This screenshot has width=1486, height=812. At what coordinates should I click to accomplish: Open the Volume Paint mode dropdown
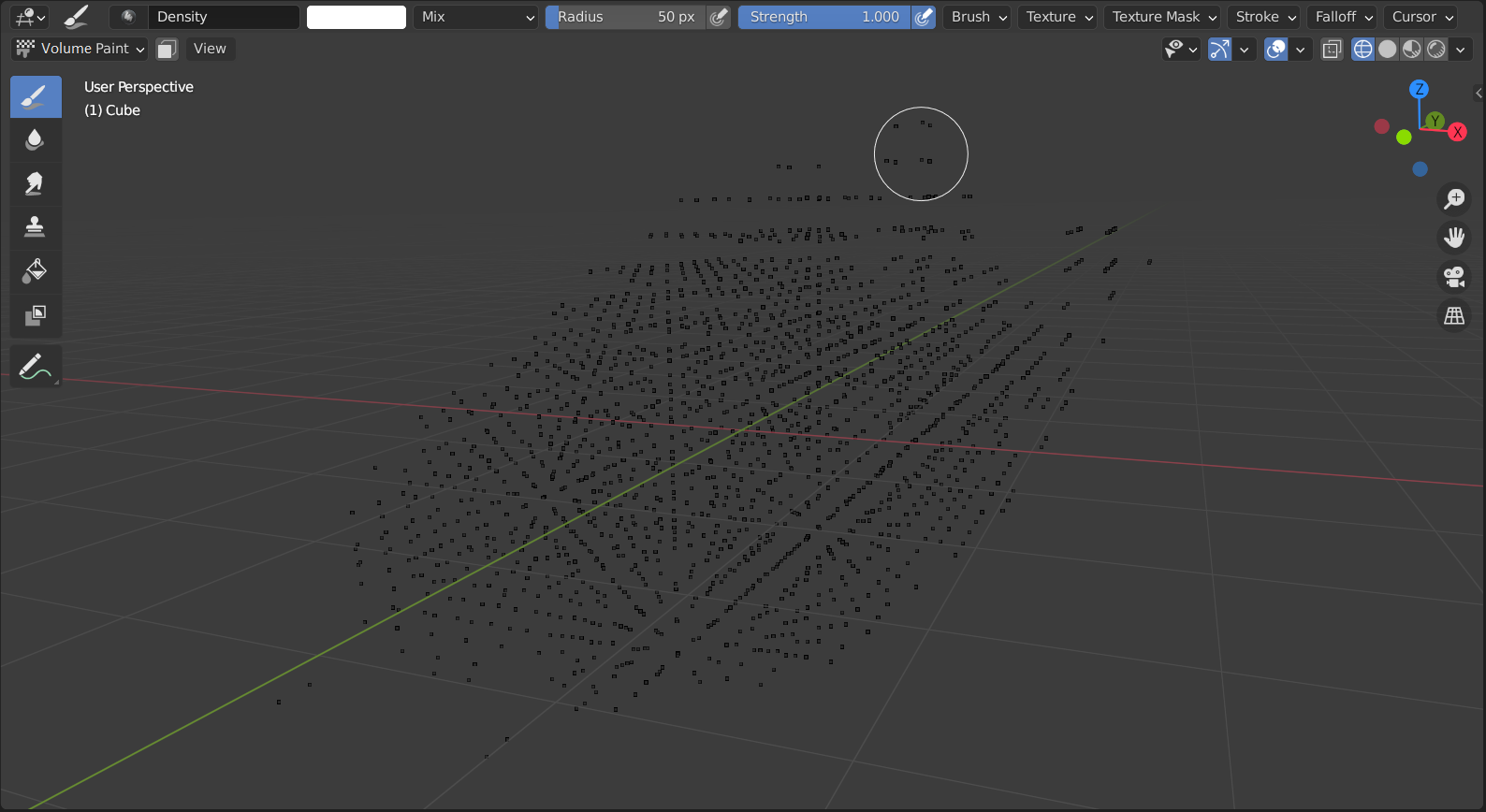coord(80,49)
